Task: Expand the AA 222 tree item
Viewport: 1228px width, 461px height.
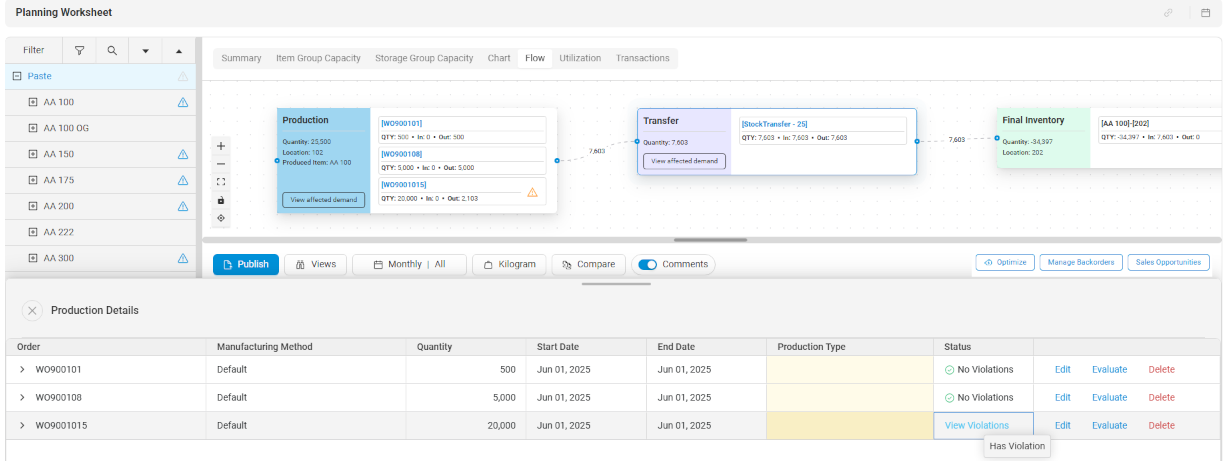Action: pos(33,232)
